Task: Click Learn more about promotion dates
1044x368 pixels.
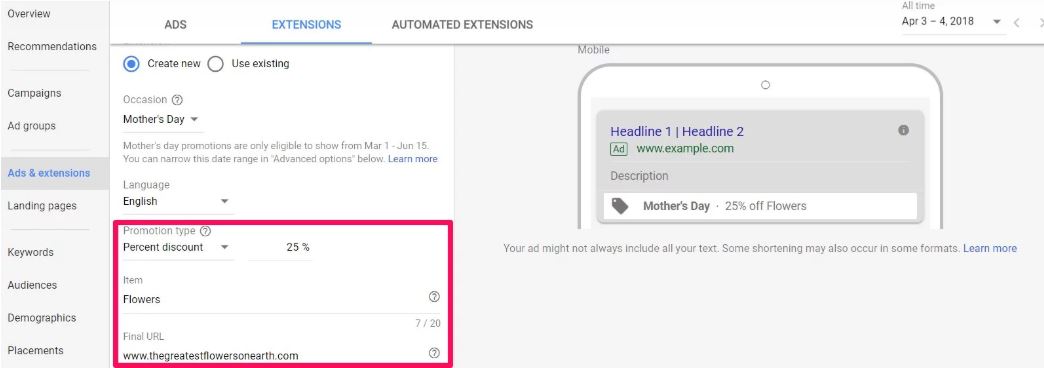Action: [x=413, y=159]
